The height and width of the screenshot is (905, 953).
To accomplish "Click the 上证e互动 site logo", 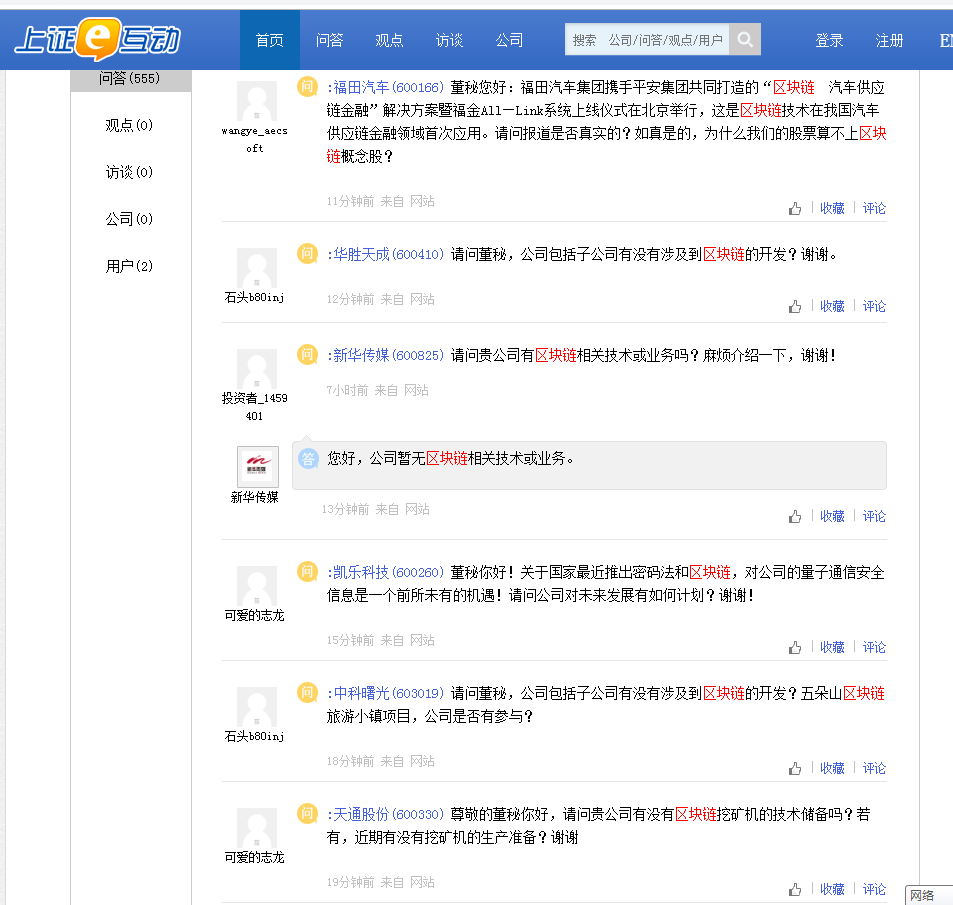I will pyautogui.click(x=97, y=39).
